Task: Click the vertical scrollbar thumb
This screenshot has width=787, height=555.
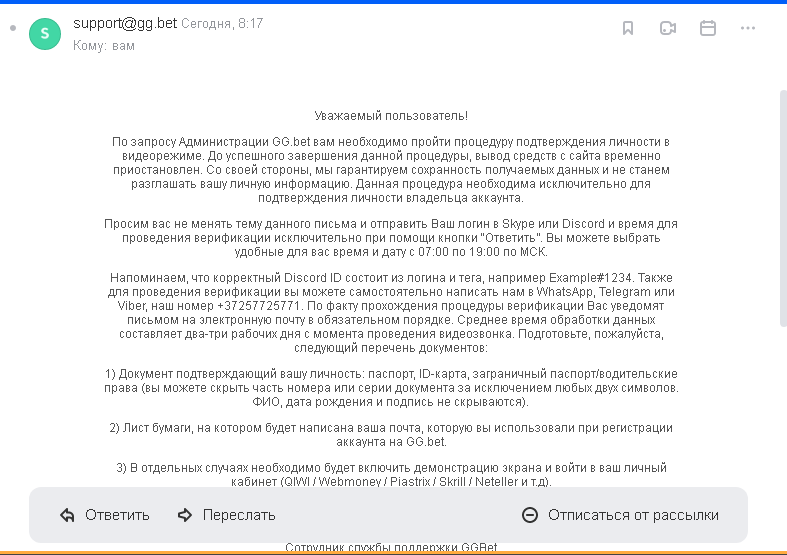Action: pos(783,208)
